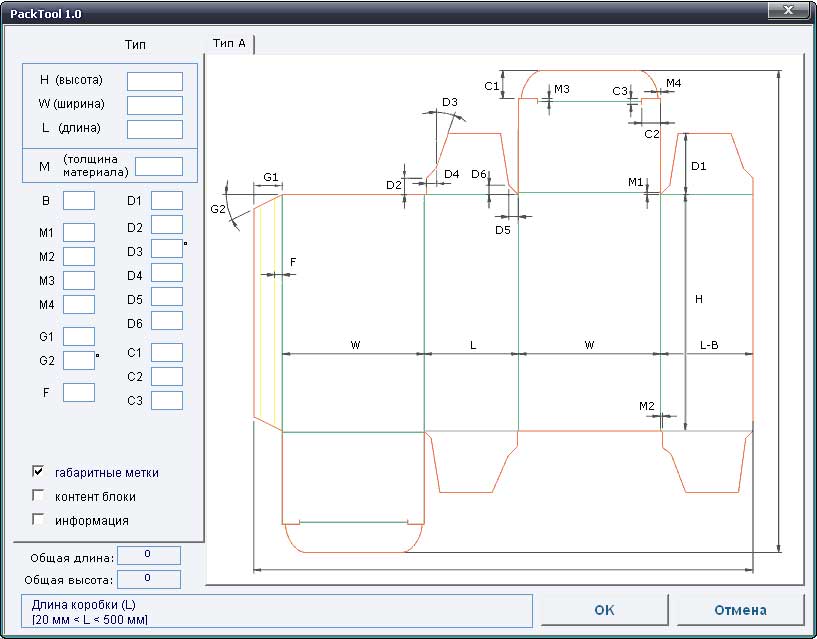Select the M4 value field

pos(79,304)
